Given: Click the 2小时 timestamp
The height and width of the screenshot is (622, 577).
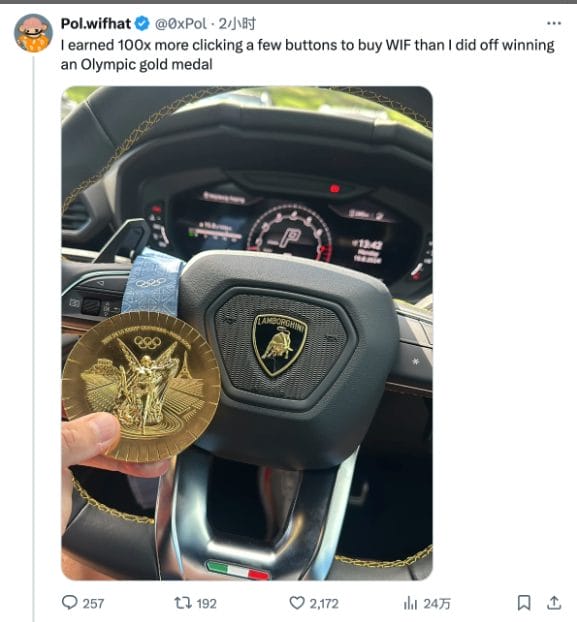Looking at the screenshot, I should 237,24.
